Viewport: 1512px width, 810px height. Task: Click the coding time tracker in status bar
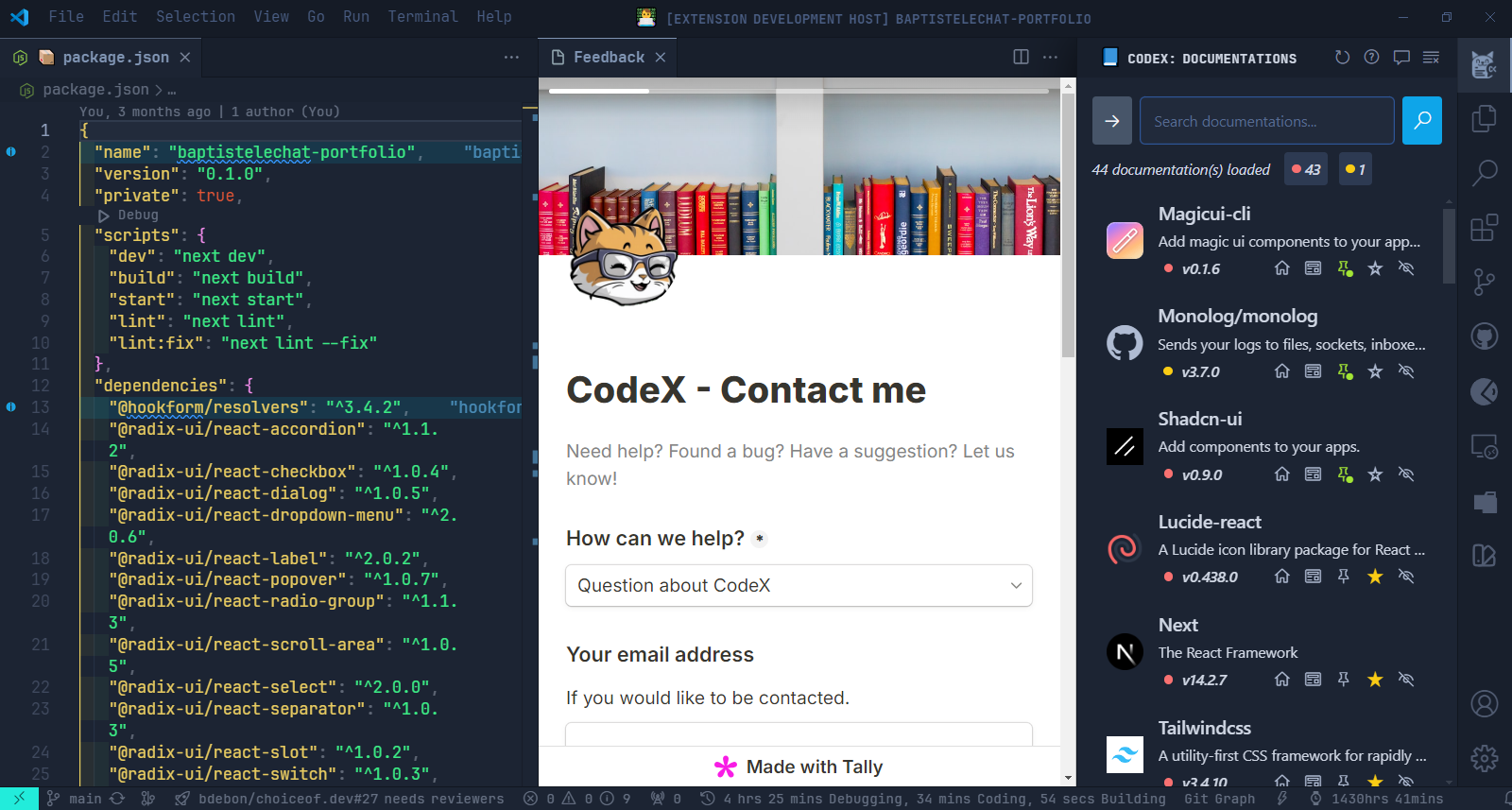click(x=932, y=799)
